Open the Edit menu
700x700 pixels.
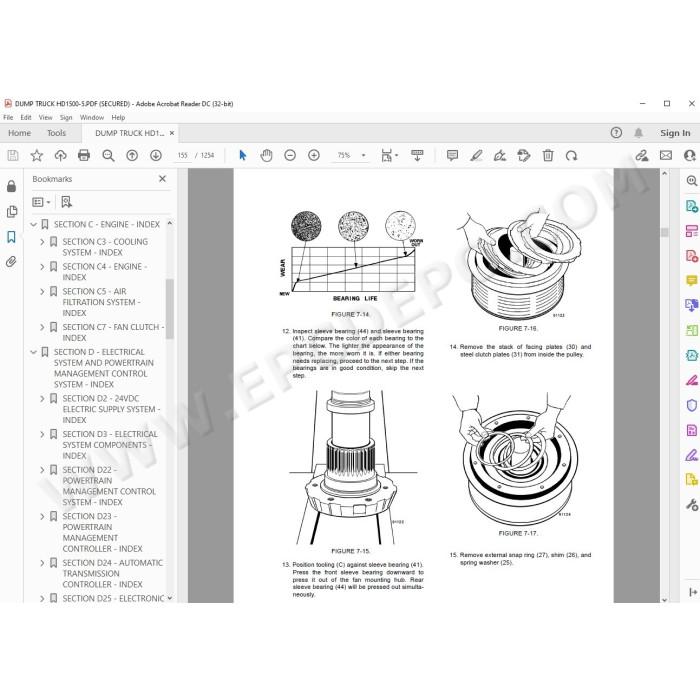pyautogui.click(x=26, y=117)
